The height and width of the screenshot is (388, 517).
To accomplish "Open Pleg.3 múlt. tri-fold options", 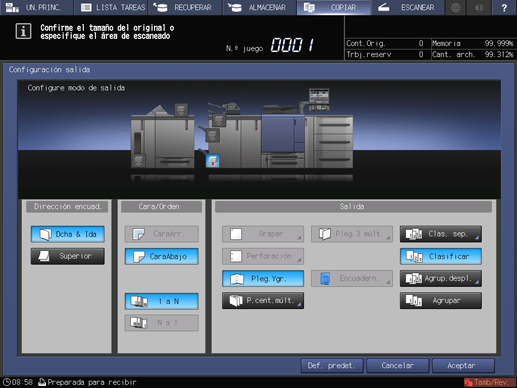I will point(352,234).
